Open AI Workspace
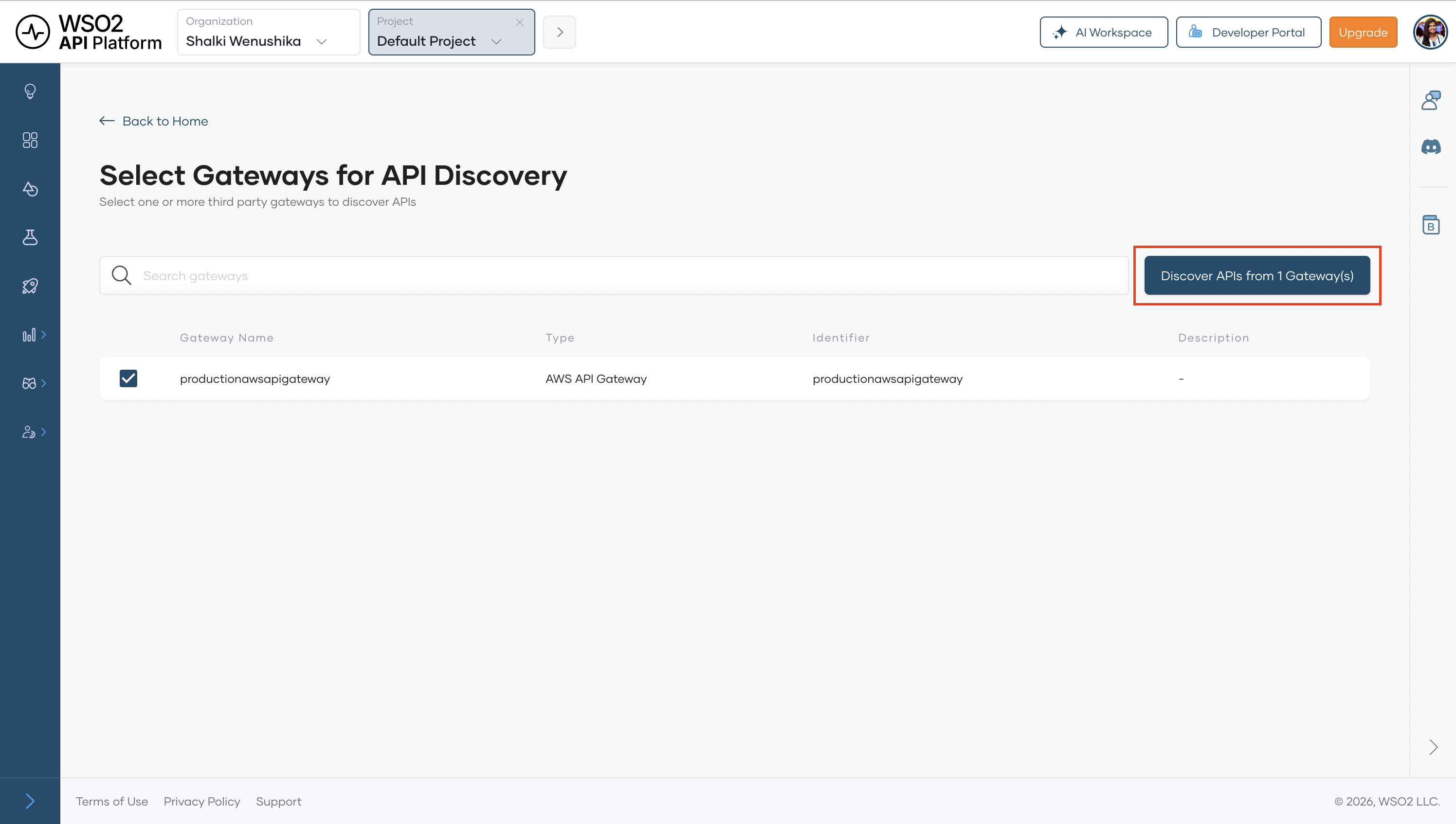Viewport: 1456px width, 824px height. pyautogui.click(x=1103, y=32)
